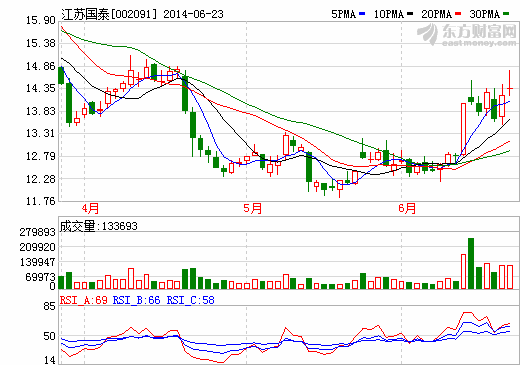Click the 13.31 price axis label

pyautogui.click(x=41, y=134)
